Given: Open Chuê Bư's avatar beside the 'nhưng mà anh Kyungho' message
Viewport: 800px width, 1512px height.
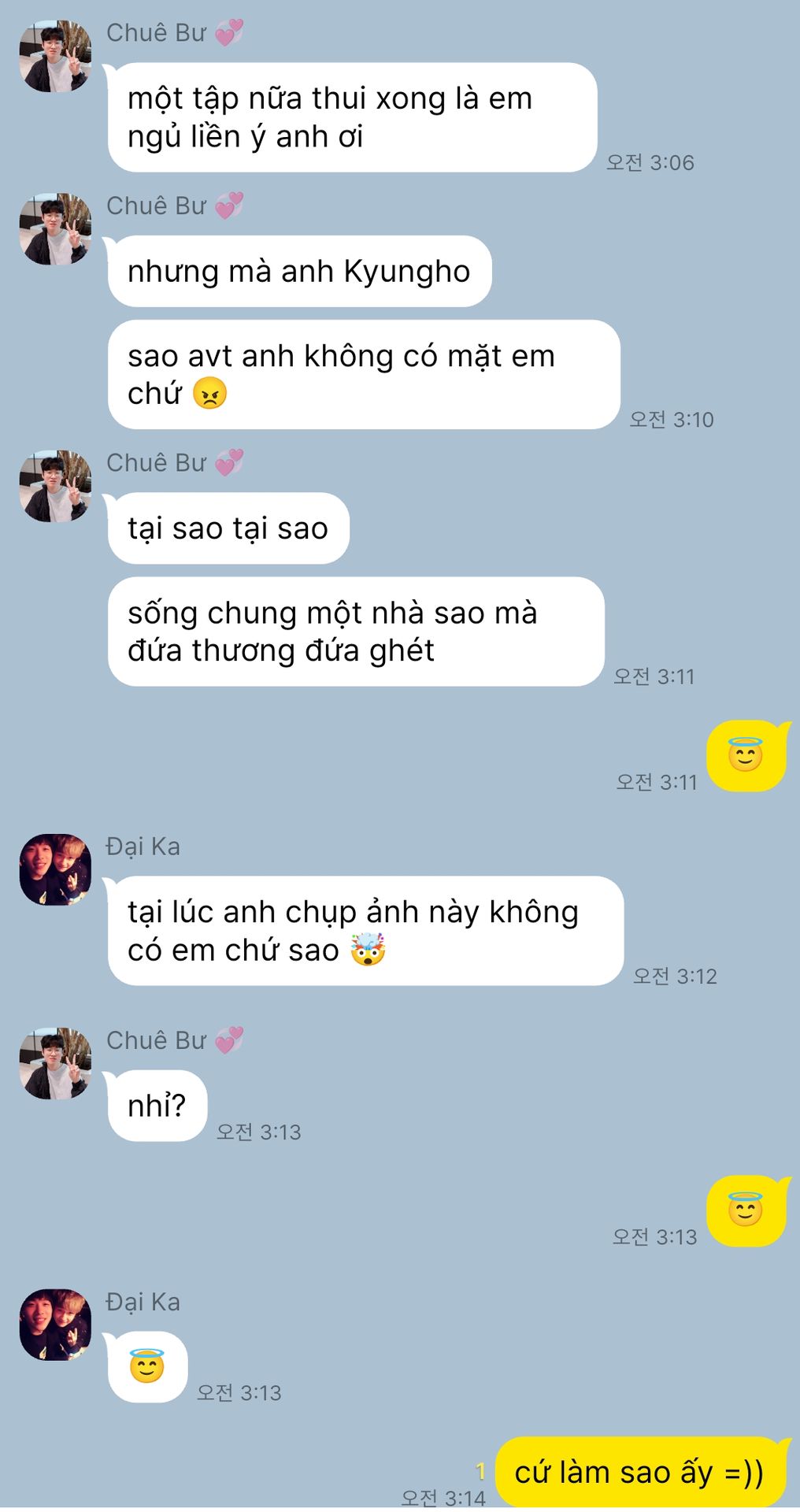Looking at the screenshot, I should click(55, 229).
